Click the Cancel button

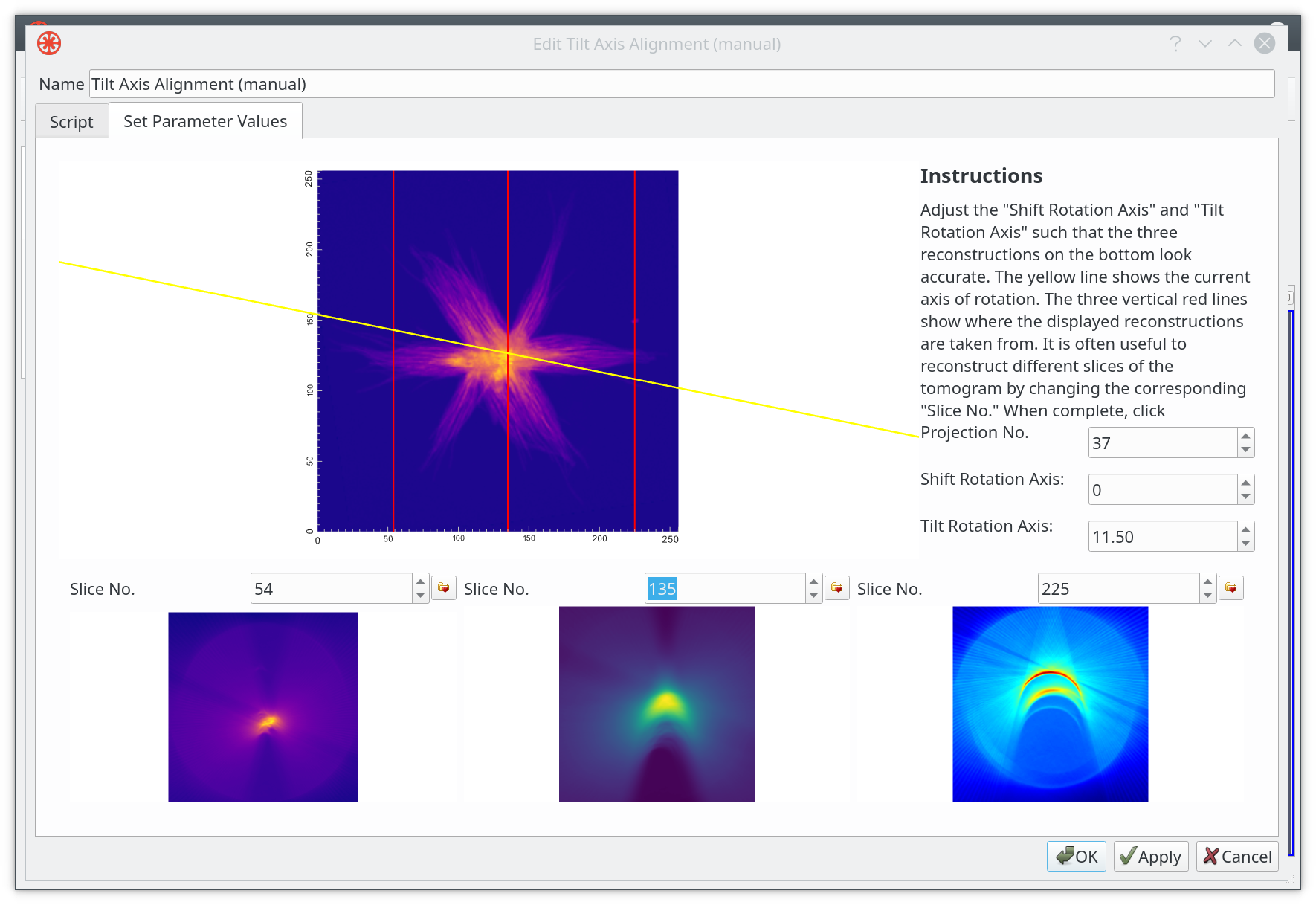tap(1237, 857)
